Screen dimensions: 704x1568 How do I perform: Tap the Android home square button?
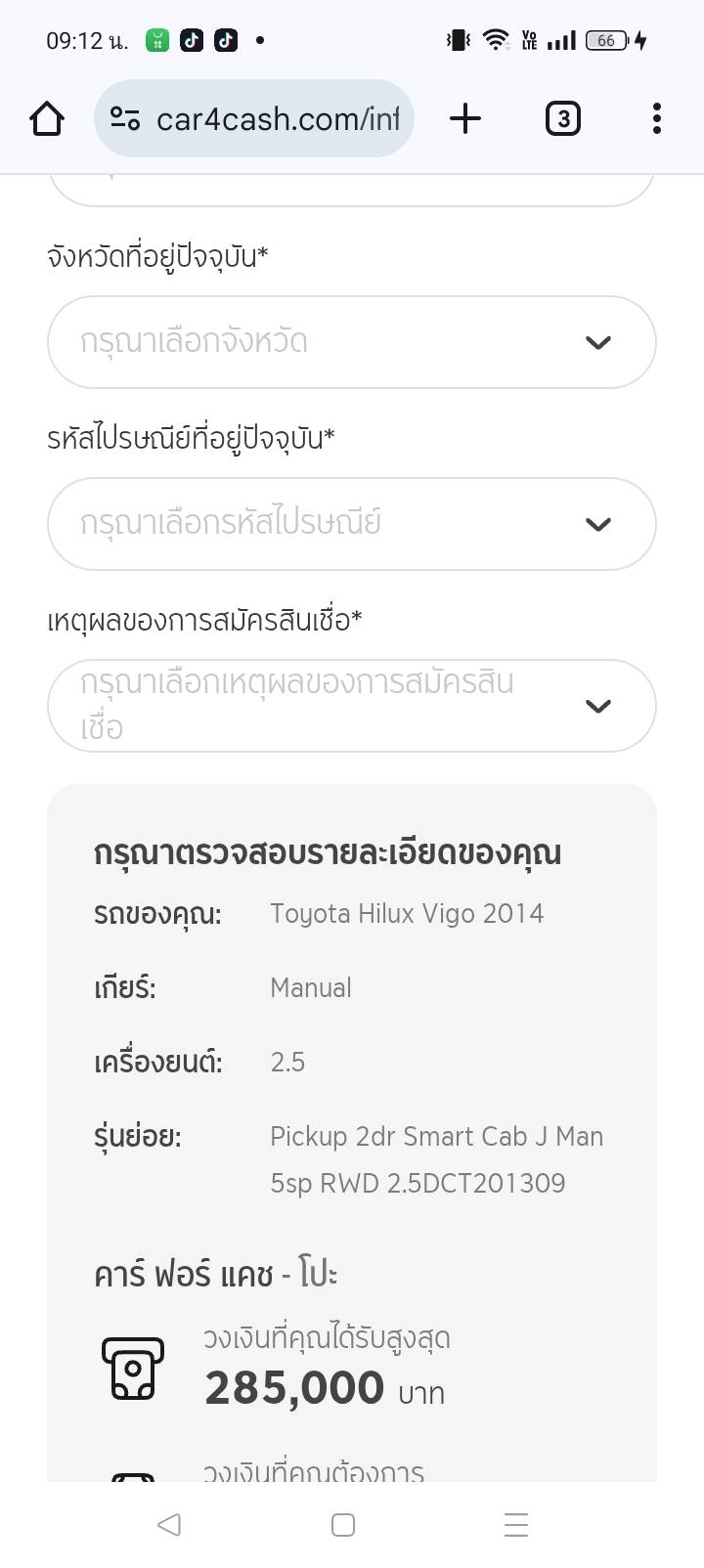pyautogui.click(x=343, y=1524)
